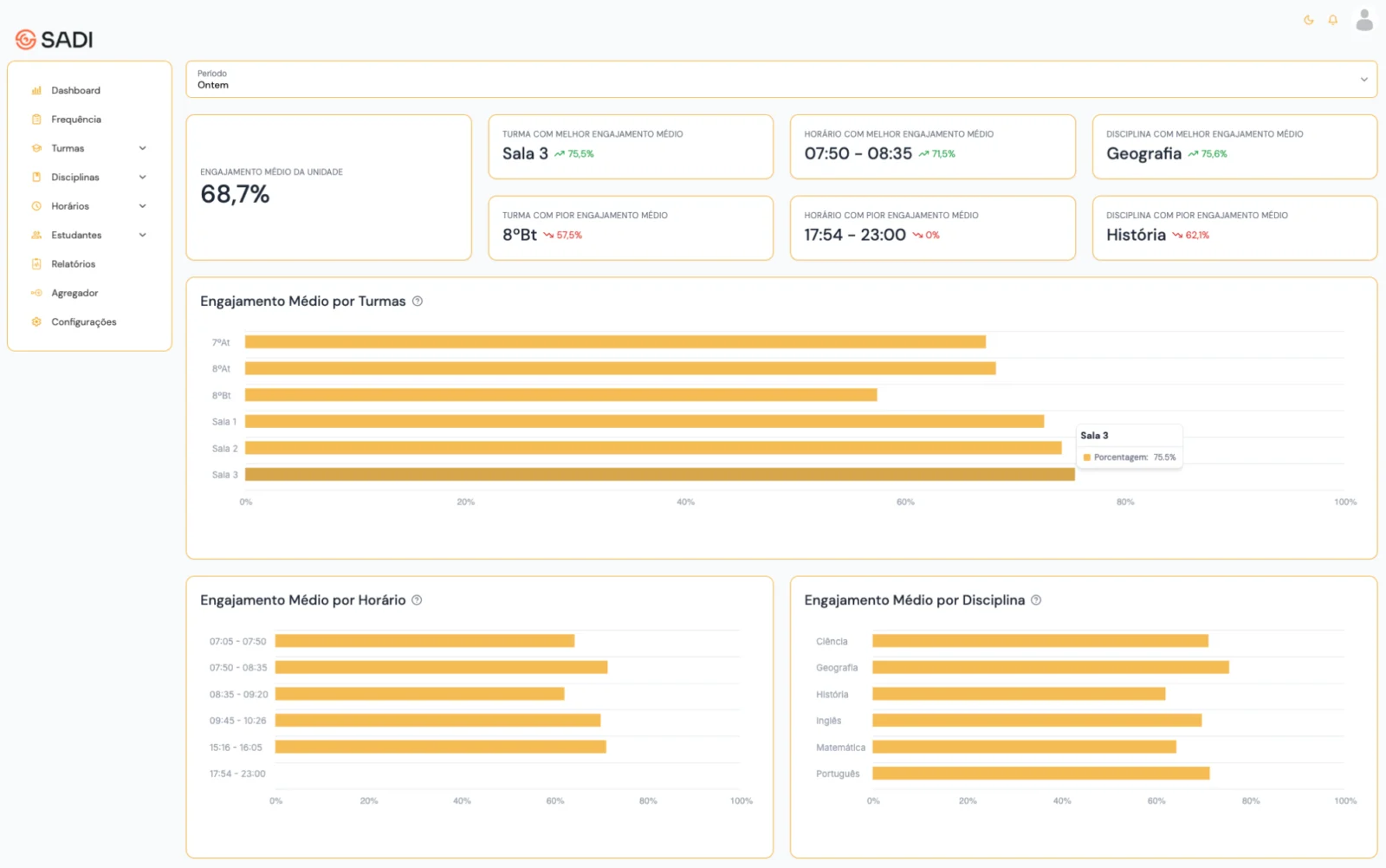Click the Geografia best discipline card
Screen dimensions: 1386x868
pyautogui.click(x=1234, y=147)
